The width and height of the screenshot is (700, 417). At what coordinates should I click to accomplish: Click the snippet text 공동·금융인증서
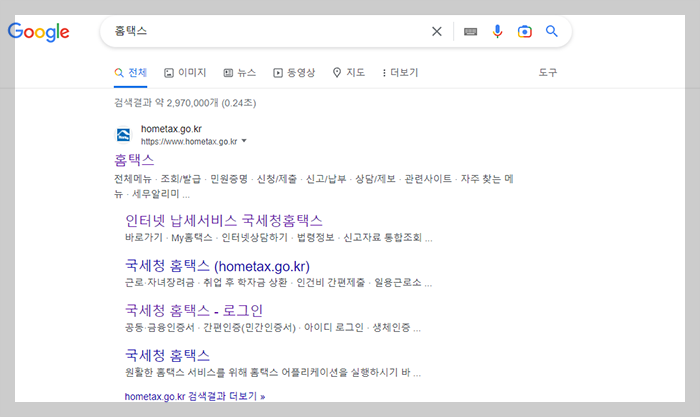pos(273,328)
